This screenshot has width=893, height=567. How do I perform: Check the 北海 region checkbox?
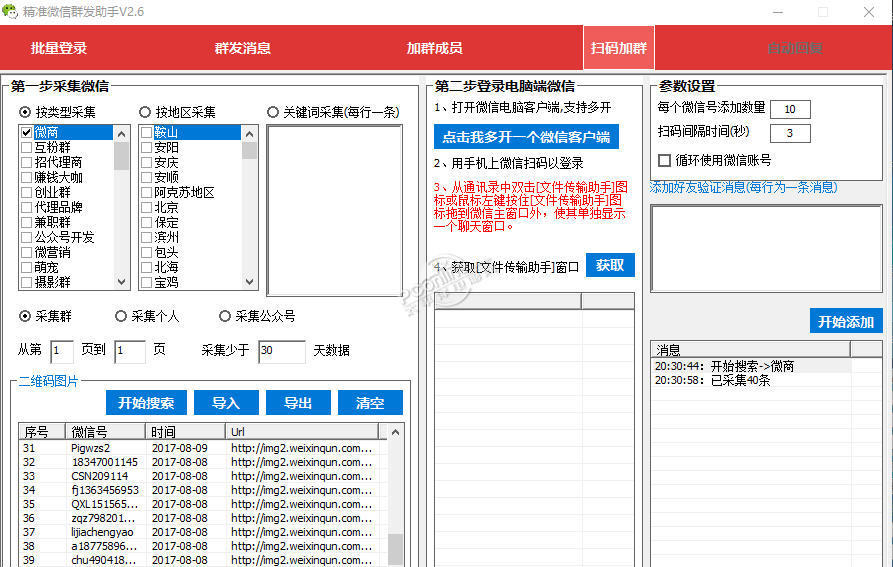[146, 267]
